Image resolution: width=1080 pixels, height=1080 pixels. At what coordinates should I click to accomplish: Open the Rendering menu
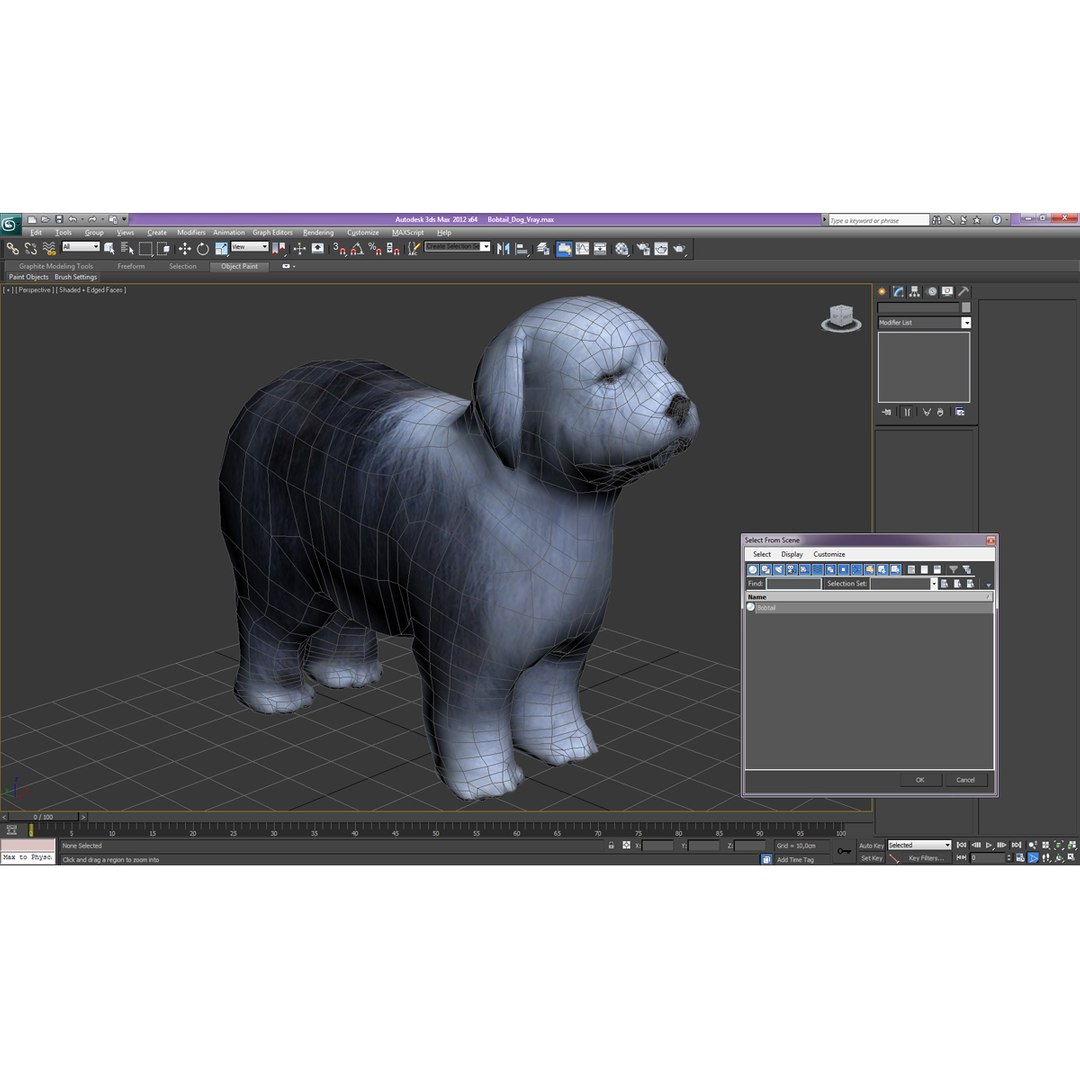pyautogui.click(x=318, y=233)
